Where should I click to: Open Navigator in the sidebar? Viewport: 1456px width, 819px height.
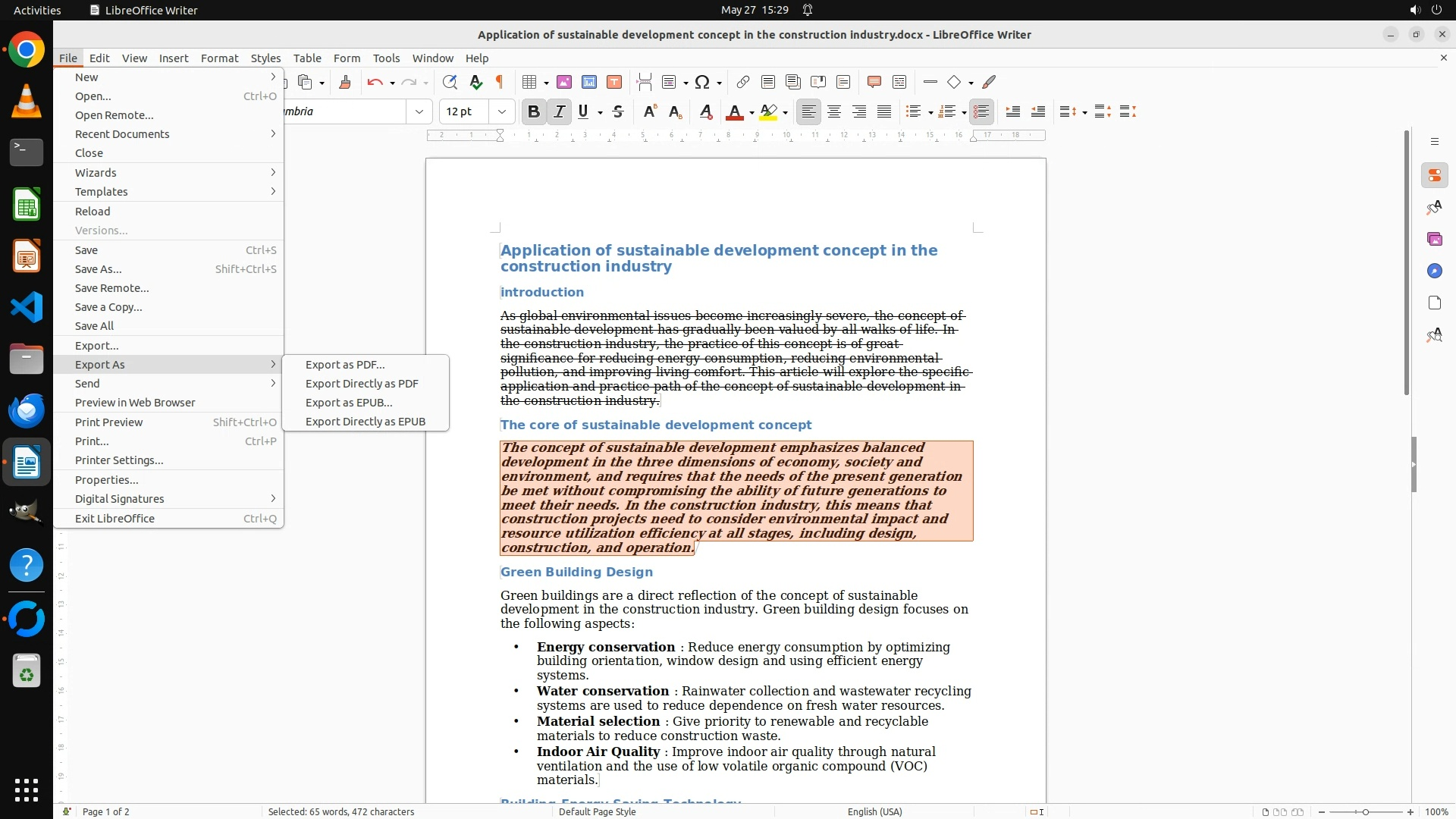[x=1434, y=271]
